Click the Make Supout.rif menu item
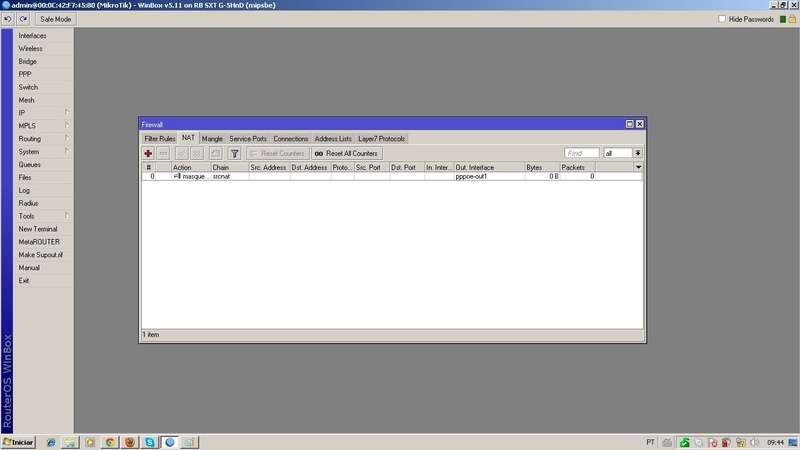The height and width of the screenshot is (450, 800). [x=43, y=255]
